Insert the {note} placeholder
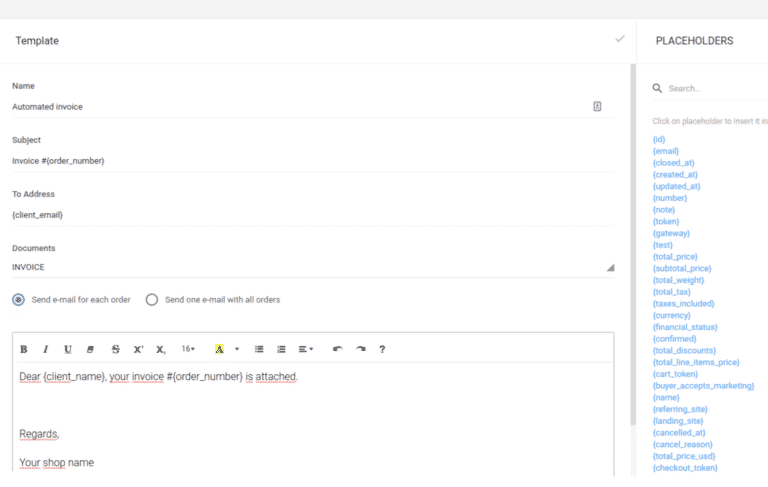The height and width of the screenshot is (487, 768). [664, 210]
